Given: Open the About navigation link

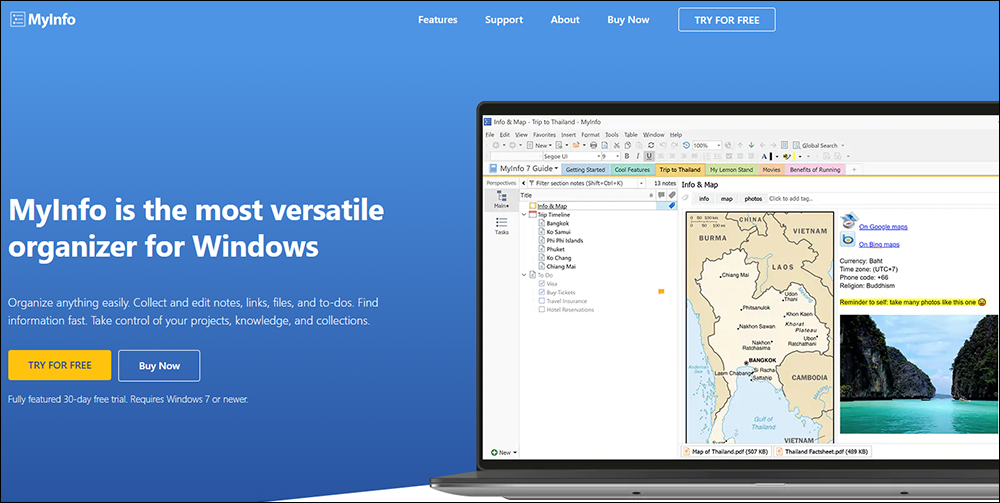Looking at the screenshot, I should (565, 20).
